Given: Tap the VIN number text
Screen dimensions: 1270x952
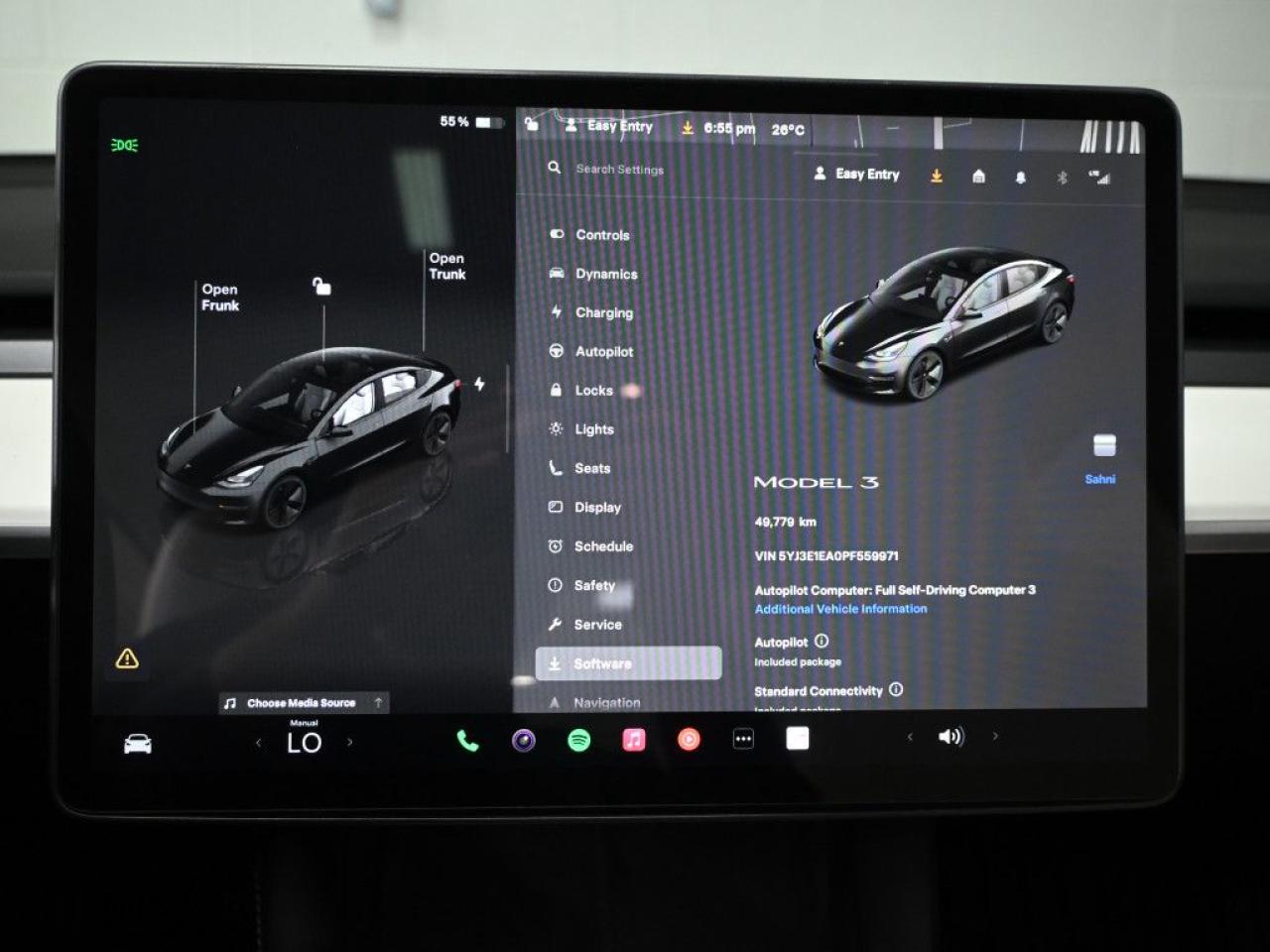Looking at the screenshot, I should 826,556.
